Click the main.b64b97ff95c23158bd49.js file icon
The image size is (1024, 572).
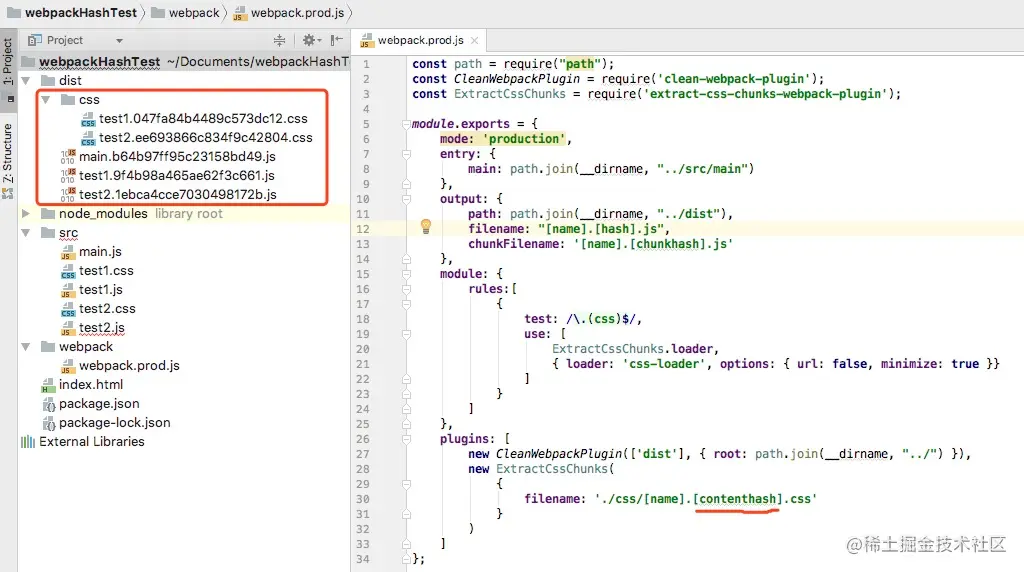[67, 157]
